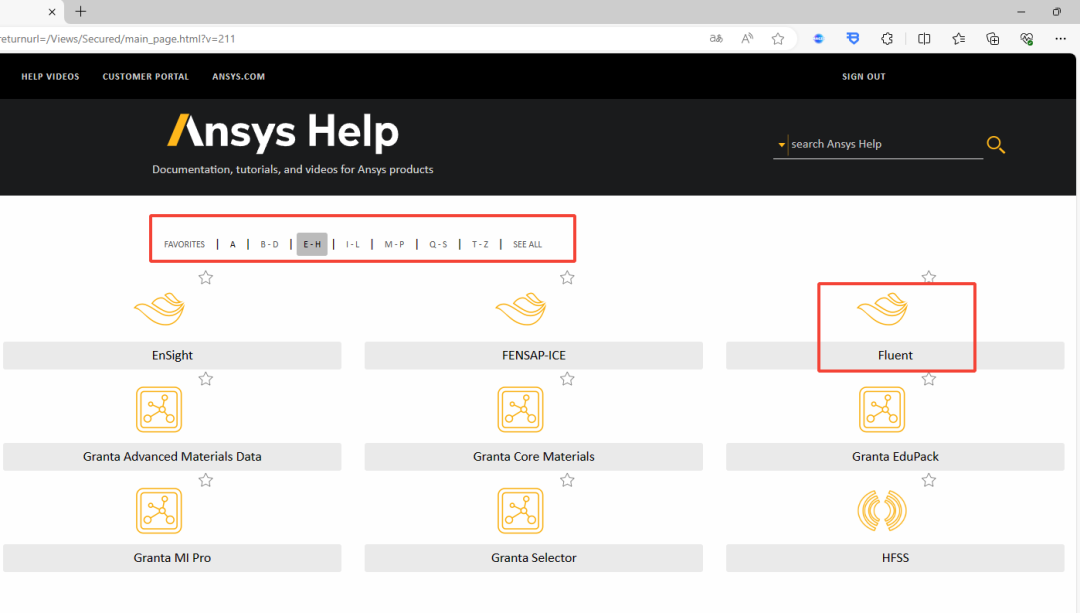Select the E - H filter tab
This screenshot has height=613, width=1080.
pyautogui.click(x=312, y=245)
